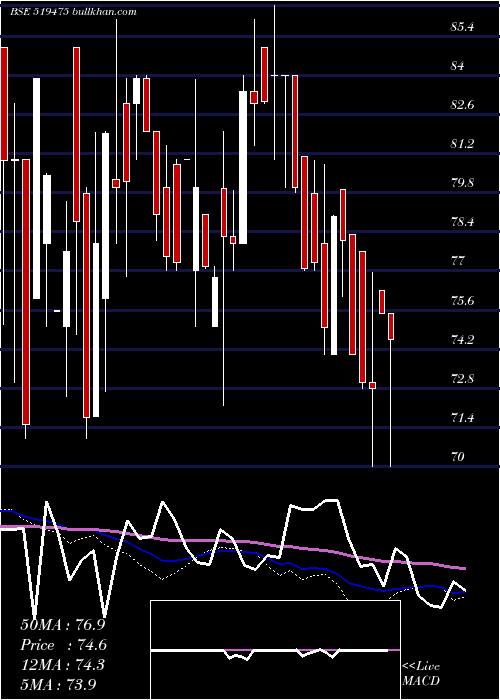Click inside the MACD indicator box
This screenshot has width=500, height=700.
point(275,650)
